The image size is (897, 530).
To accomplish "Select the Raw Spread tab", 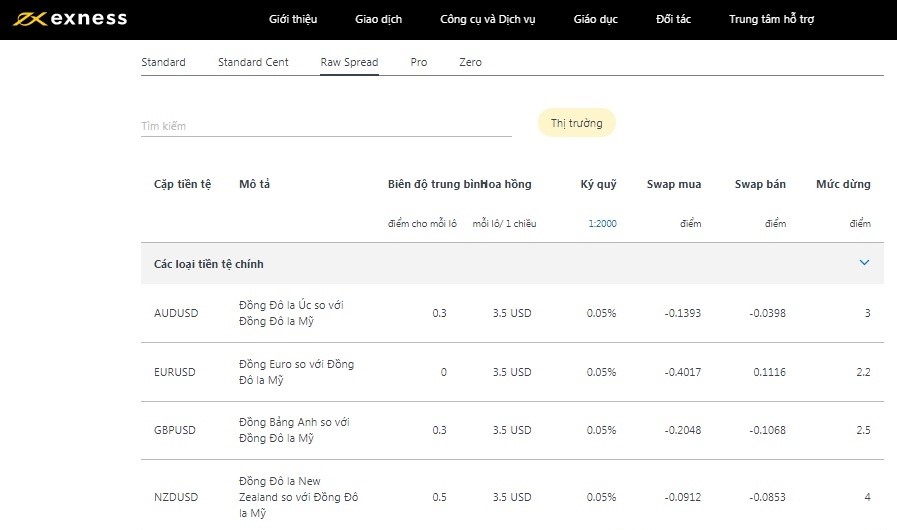I will 349,62.
